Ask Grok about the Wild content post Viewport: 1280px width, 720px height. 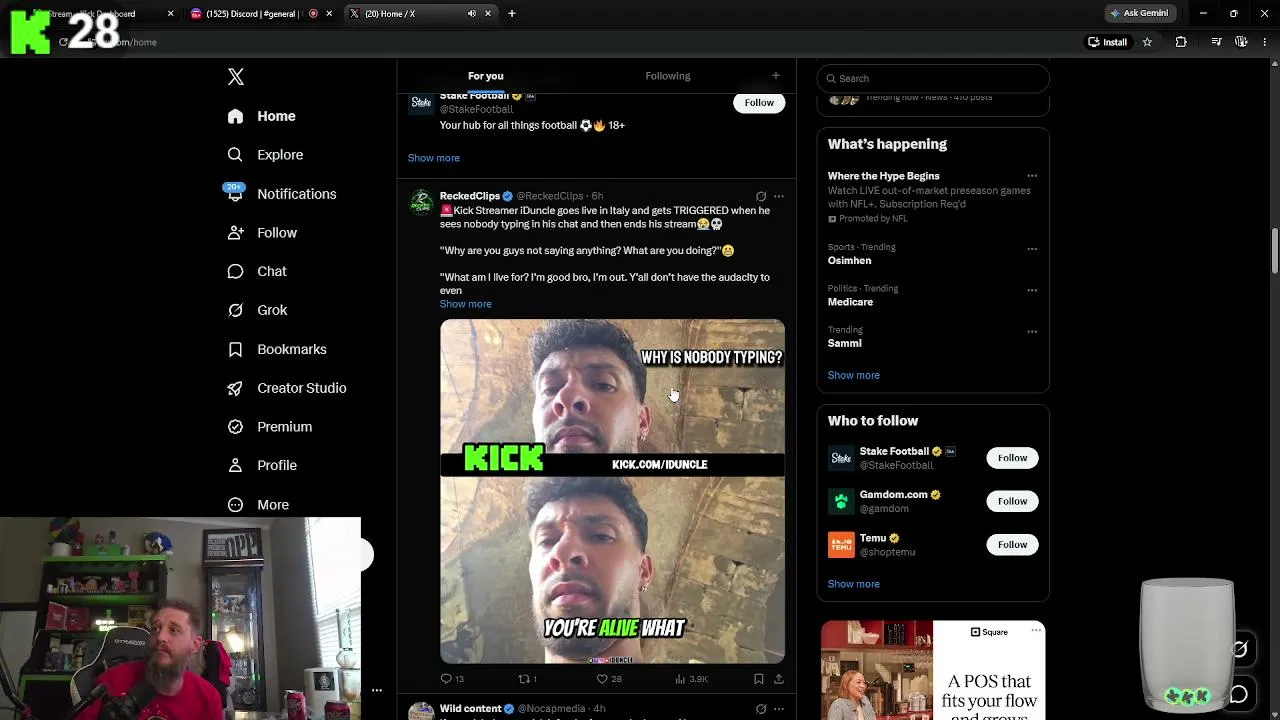pyautogui.click(x=761, y=709)
